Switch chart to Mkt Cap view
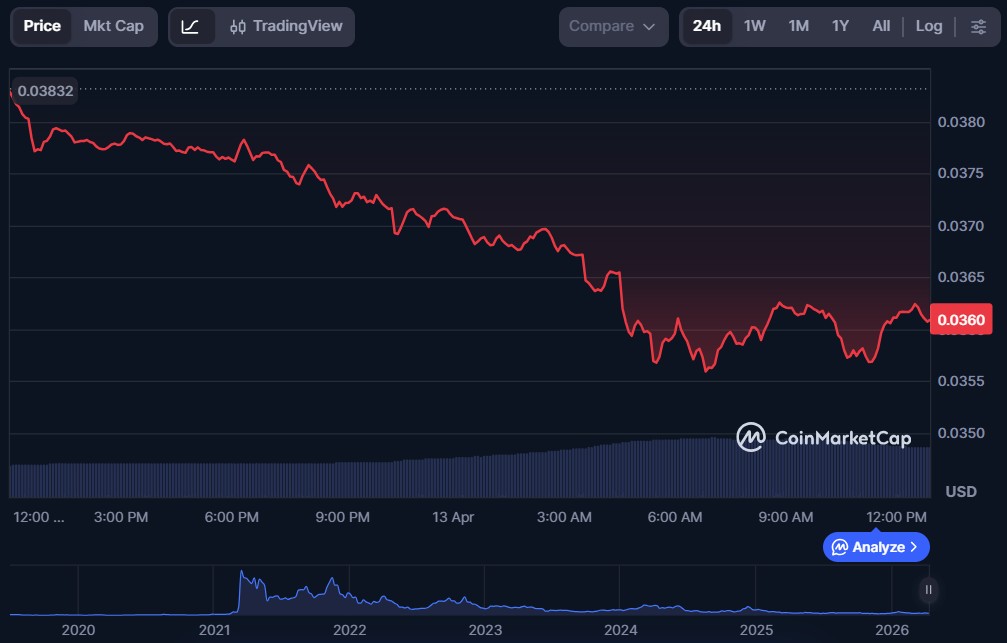Screen dimensions: 1007x643 pyautogui.click(x=113, y=26)
